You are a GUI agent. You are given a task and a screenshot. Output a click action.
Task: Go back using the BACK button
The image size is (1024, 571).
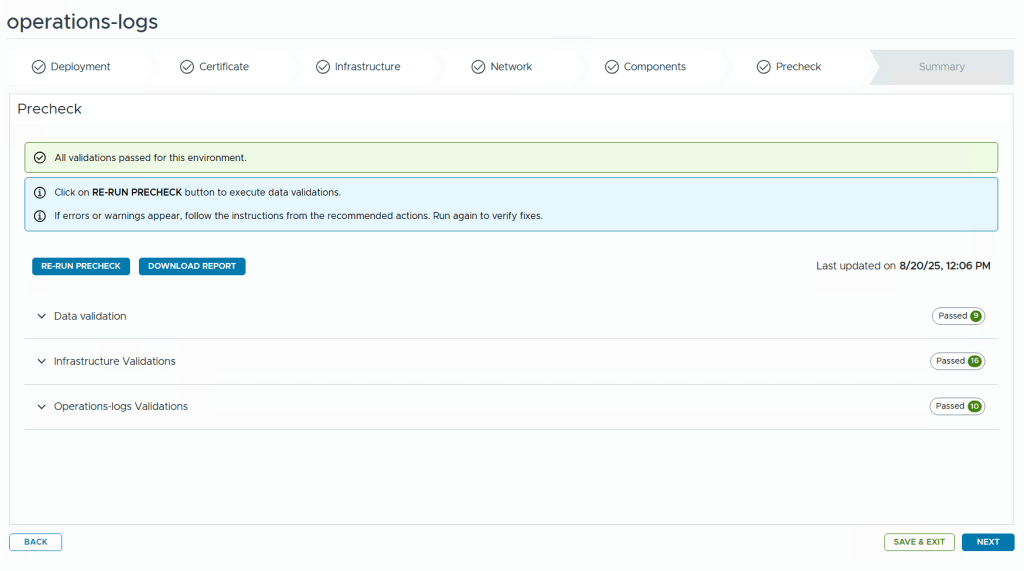36,542
